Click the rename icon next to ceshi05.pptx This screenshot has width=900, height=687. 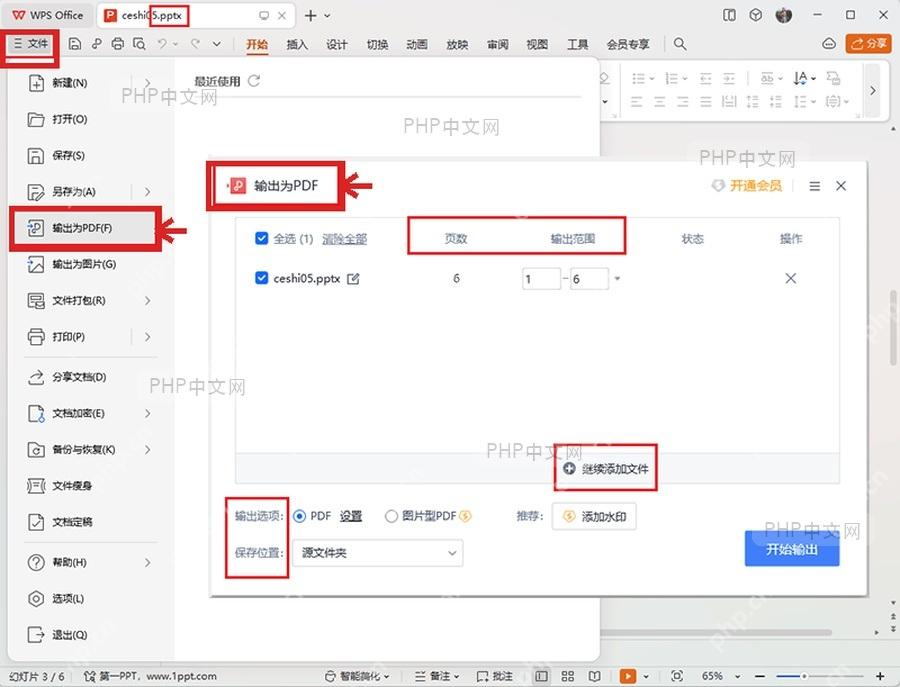353,279
